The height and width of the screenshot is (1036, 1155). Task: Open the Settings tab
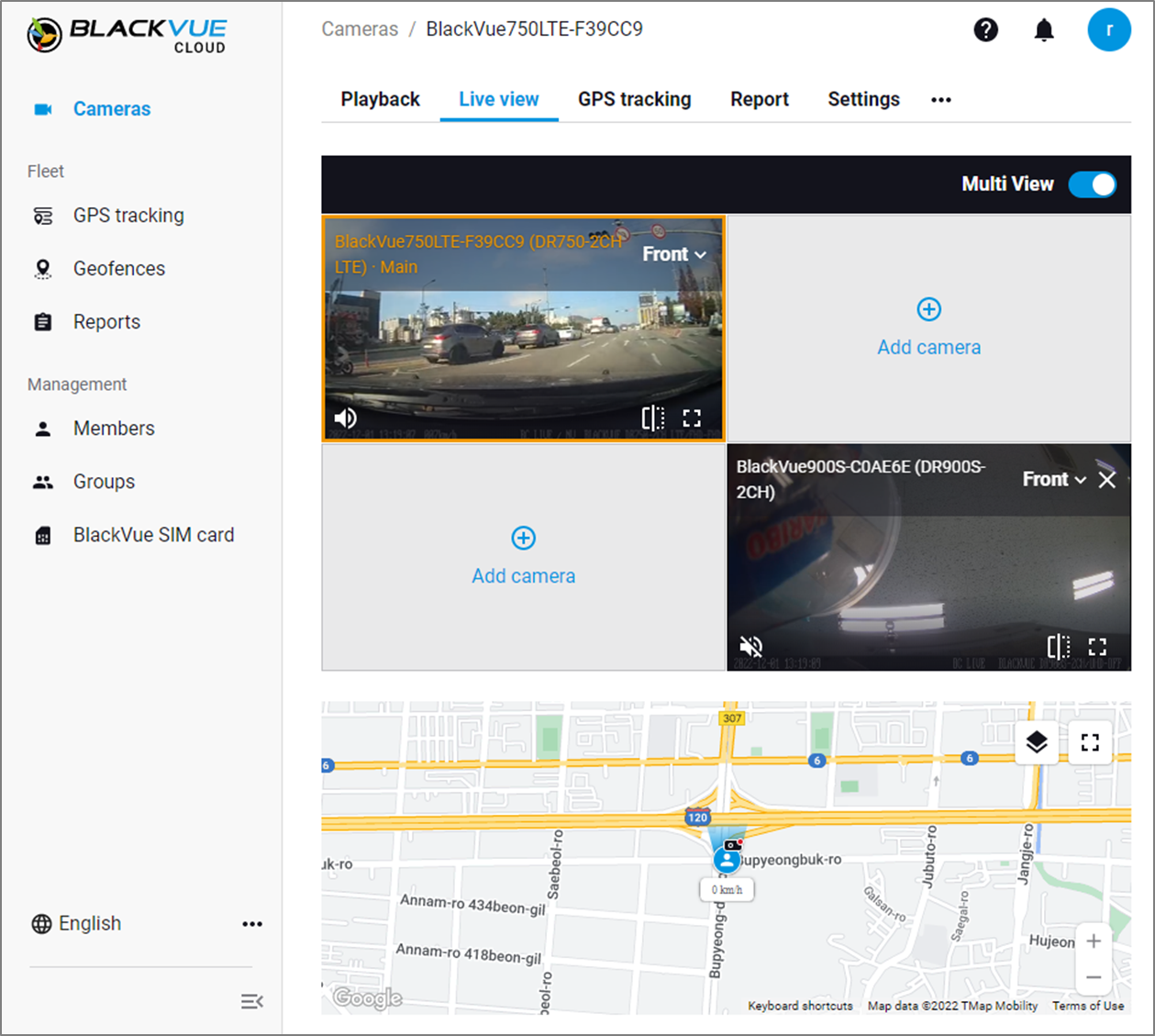click(x=864, y=99)
